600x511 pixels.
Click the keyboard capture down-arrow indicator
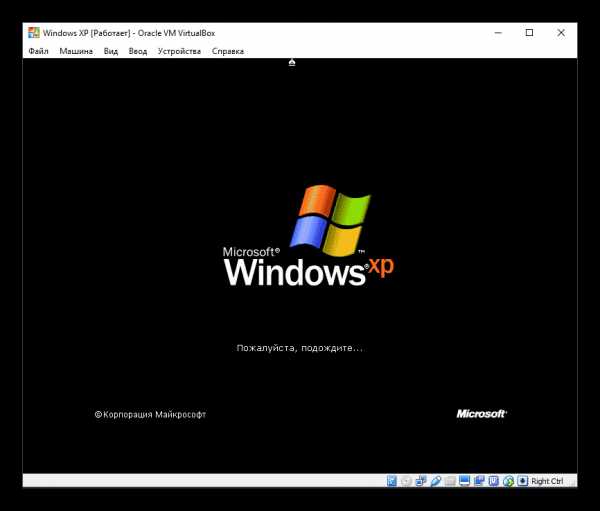tap(523, 481)
